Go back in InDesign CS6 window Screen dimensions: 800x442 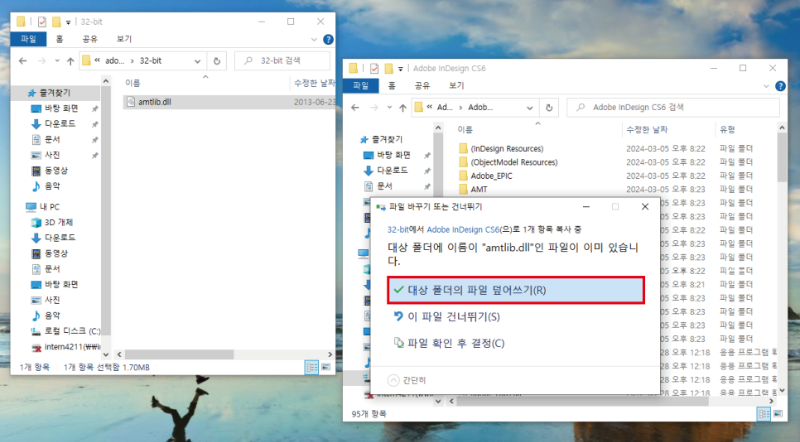point(355,108)
